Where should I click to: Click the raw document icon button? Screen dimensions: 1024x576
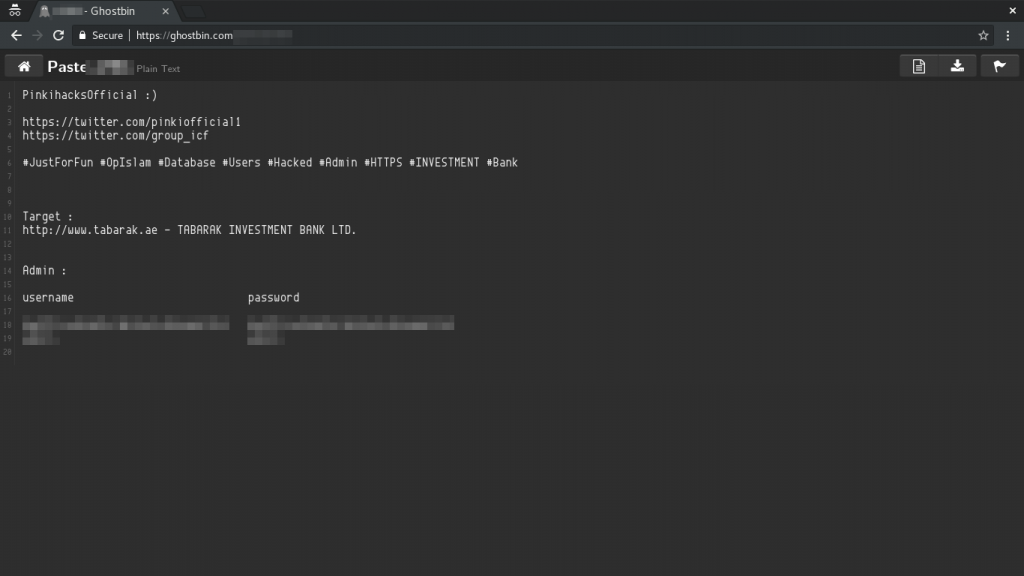tap(919, 66)
